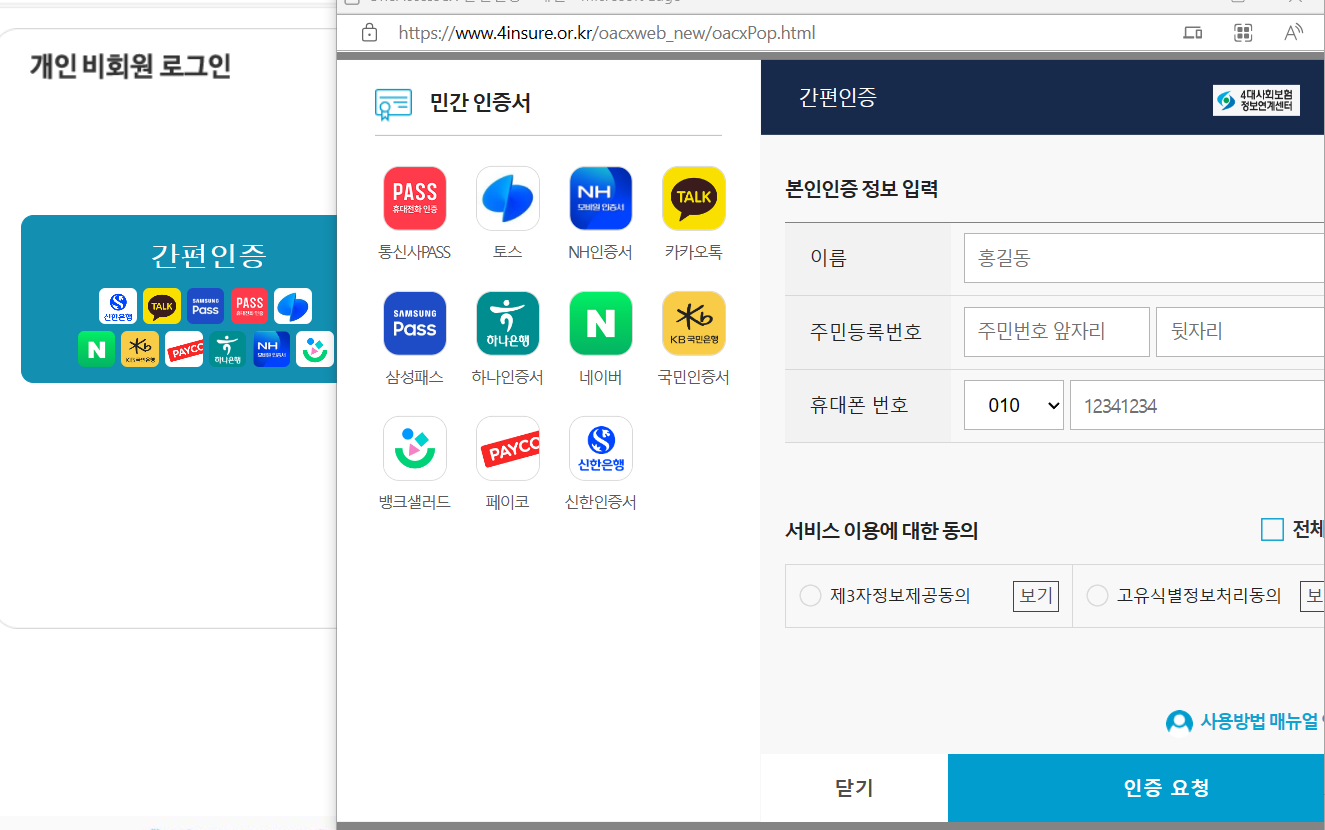Click the 인증 요청 button
Viewport: 1325px width, 830px height.
pos(1136,788)
